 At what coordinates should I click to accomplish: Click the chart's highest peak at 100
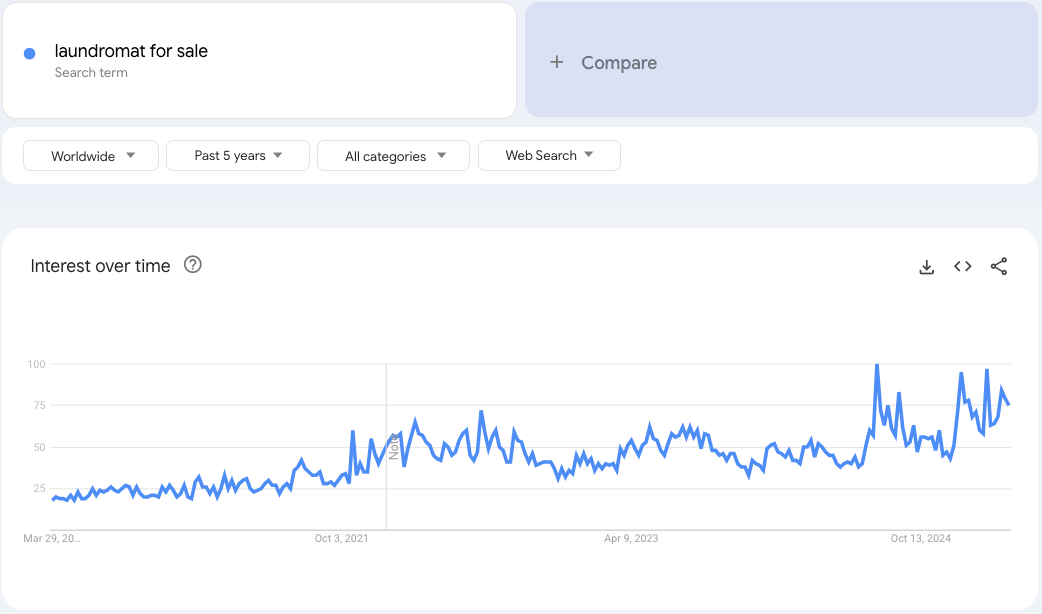point(877,366)
